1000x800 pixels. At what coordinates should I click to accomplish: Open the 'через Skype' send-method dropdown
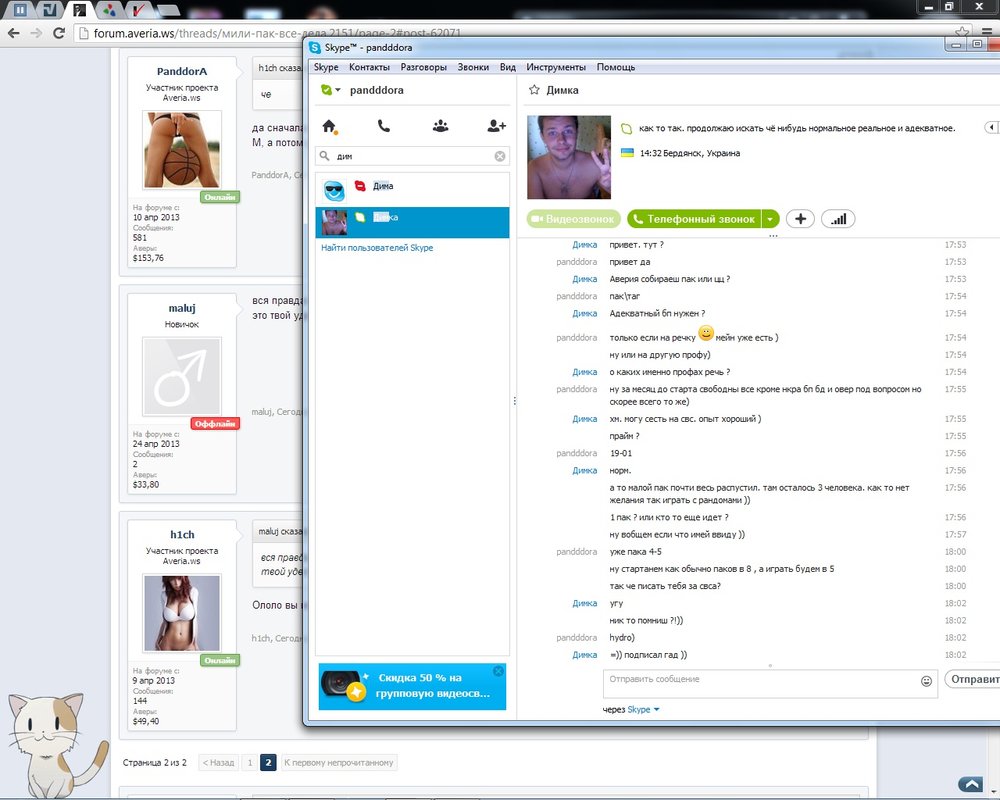(x=656, y=710)
